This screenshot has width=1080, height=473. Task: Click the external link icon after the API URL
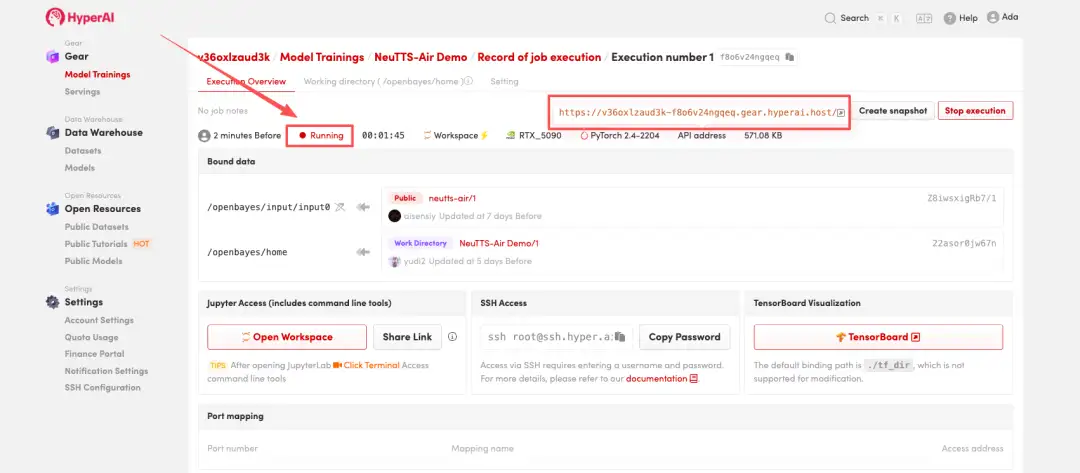click(841, 113)
